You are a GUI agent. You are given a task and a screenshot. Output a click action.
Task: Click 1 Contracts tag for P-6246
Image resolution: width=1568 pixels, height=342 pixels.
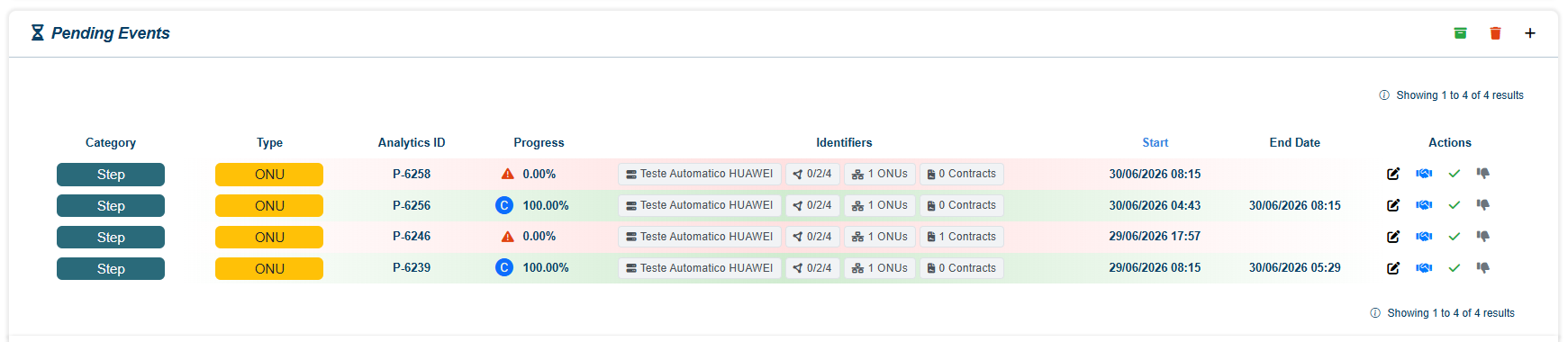(x=962, y=237)
